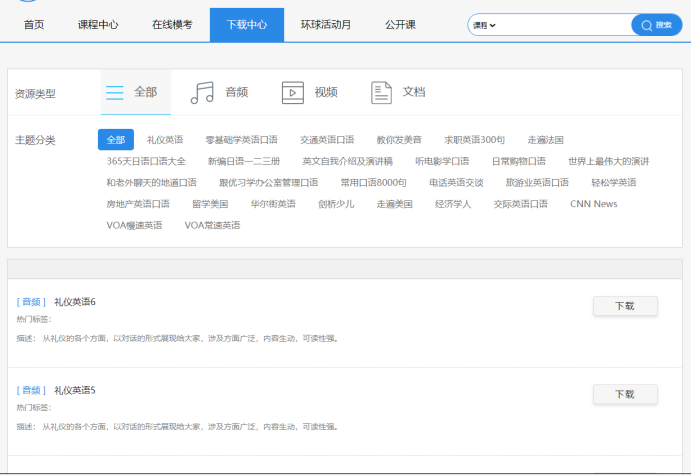692x476 pixels.
Task: Filter by 交通英语口语 topic
Action: [x=327, y=140]
